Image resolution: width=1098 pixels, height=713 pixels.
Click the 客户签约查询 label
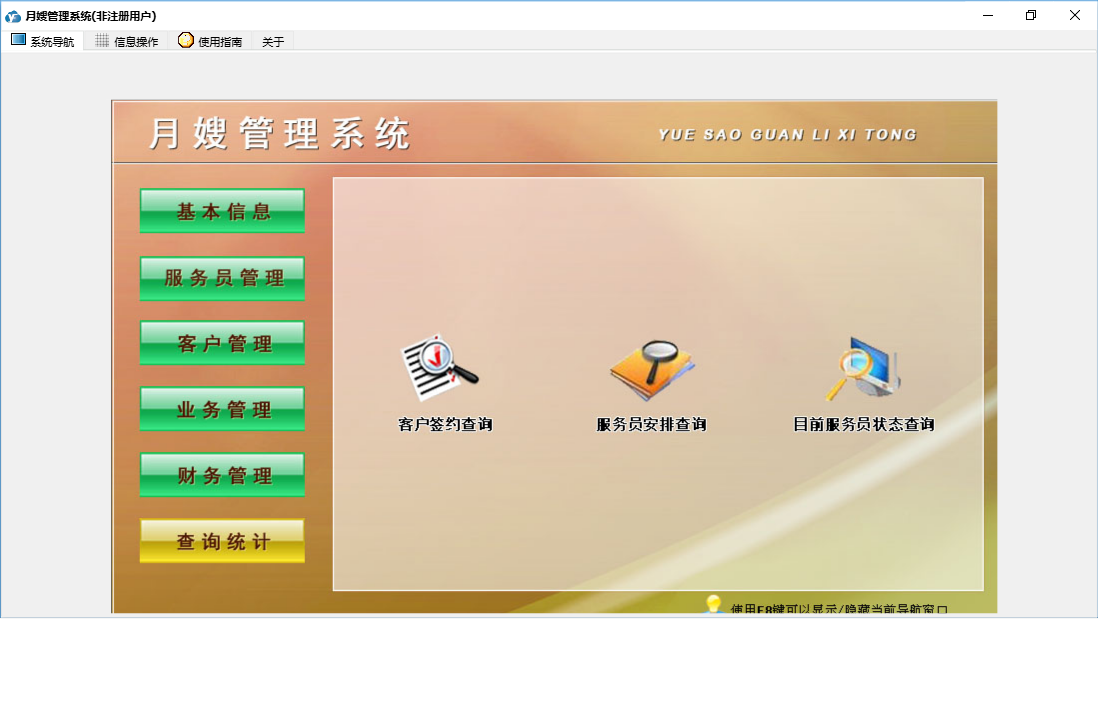[445, 424]
